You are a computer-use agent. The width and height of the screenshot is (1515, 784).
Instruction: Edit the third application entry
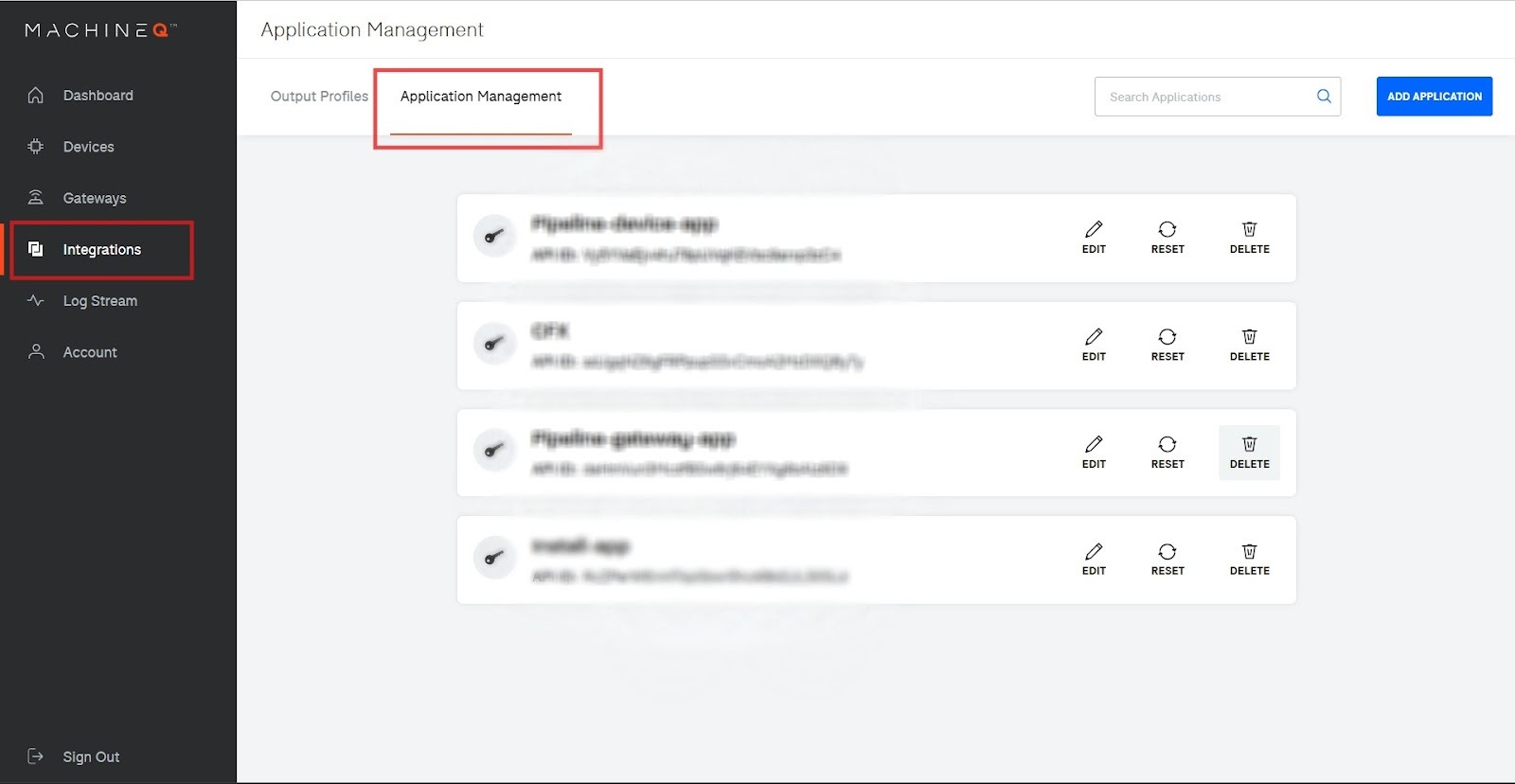coord(1094,452)
